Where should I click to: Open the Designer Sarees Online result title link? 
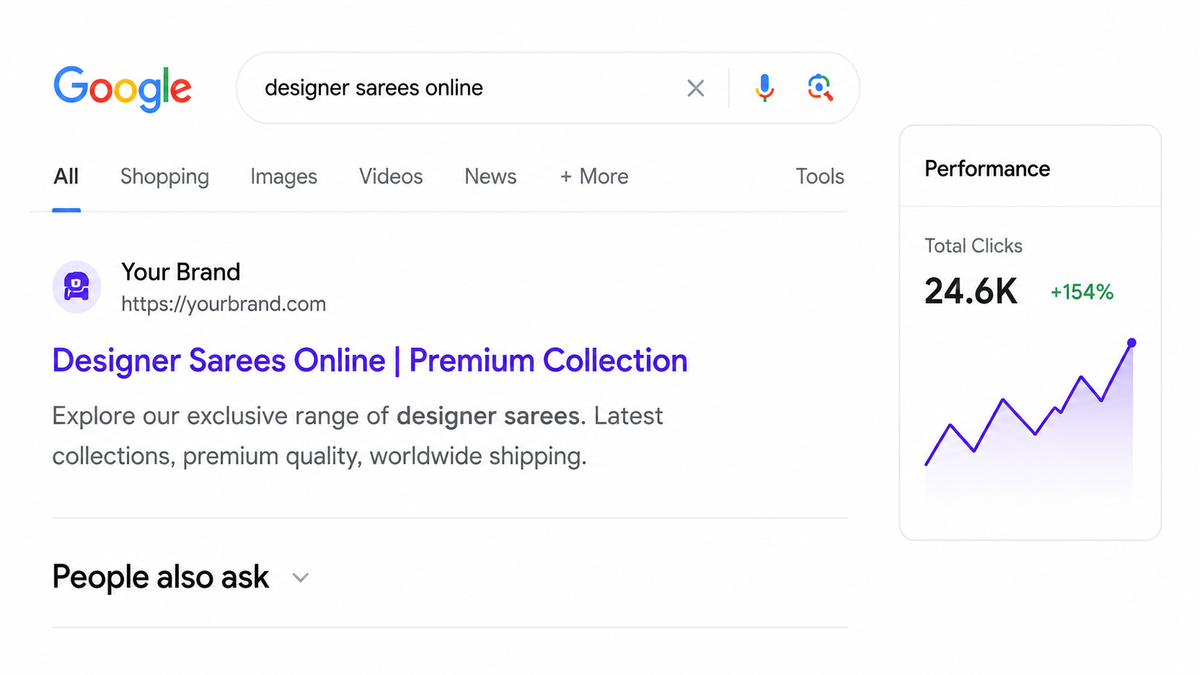(x=370, y=360)
